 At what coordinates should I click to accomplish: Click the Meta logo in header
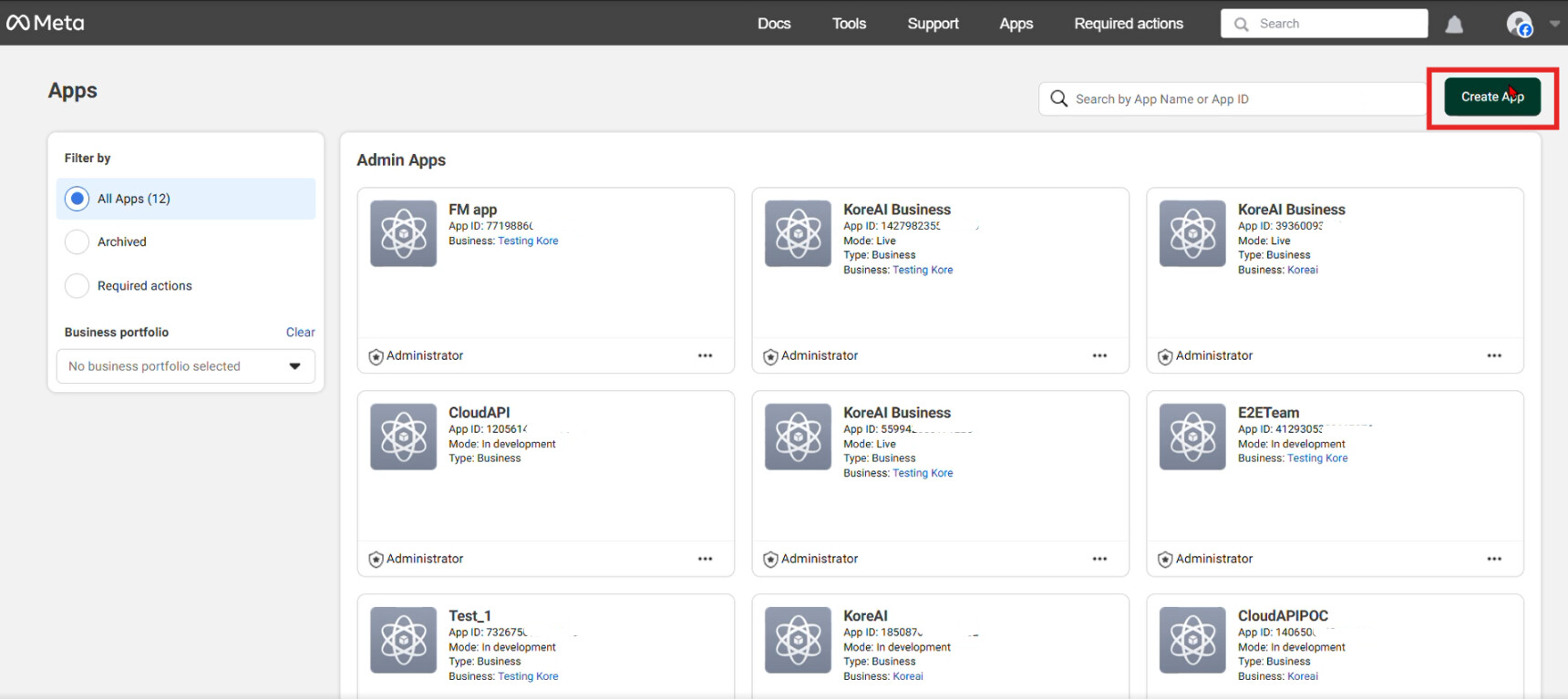46,23
